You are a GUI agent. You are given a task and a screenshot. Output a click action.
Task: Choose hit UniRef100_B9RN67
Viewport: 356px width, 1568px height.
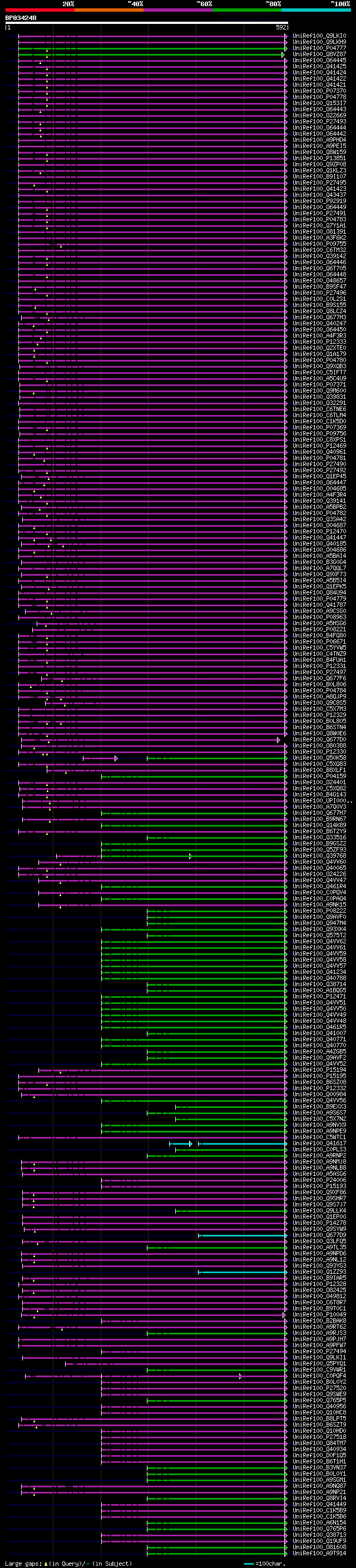(319, 819)
